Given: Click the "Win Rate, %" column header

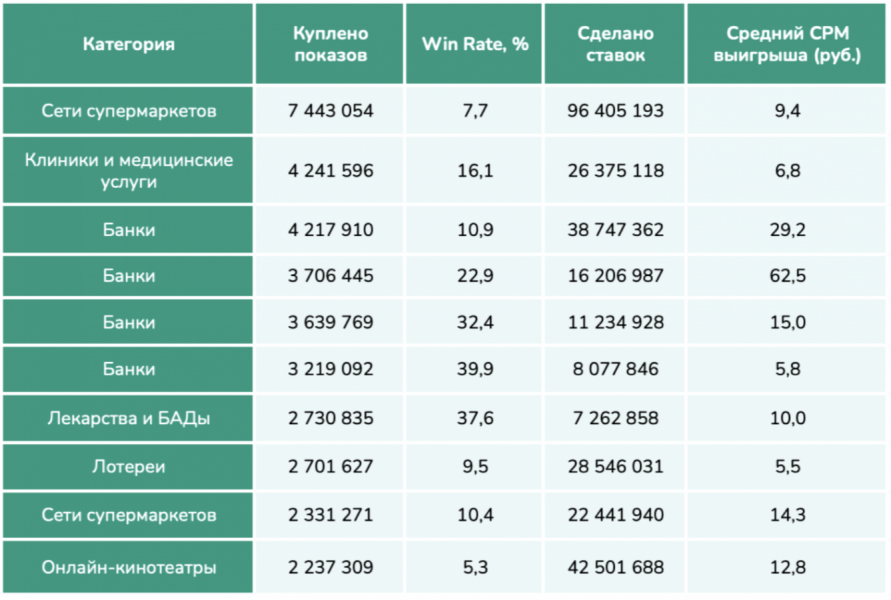Looking at the screenshot, I should [x=474, y=45].
